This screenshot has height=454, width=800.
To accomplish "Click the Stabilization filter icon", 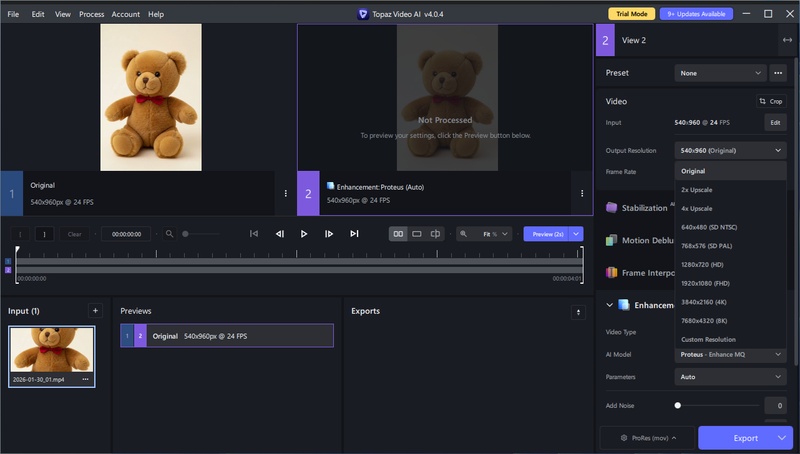I will click(x=611, y=208).
